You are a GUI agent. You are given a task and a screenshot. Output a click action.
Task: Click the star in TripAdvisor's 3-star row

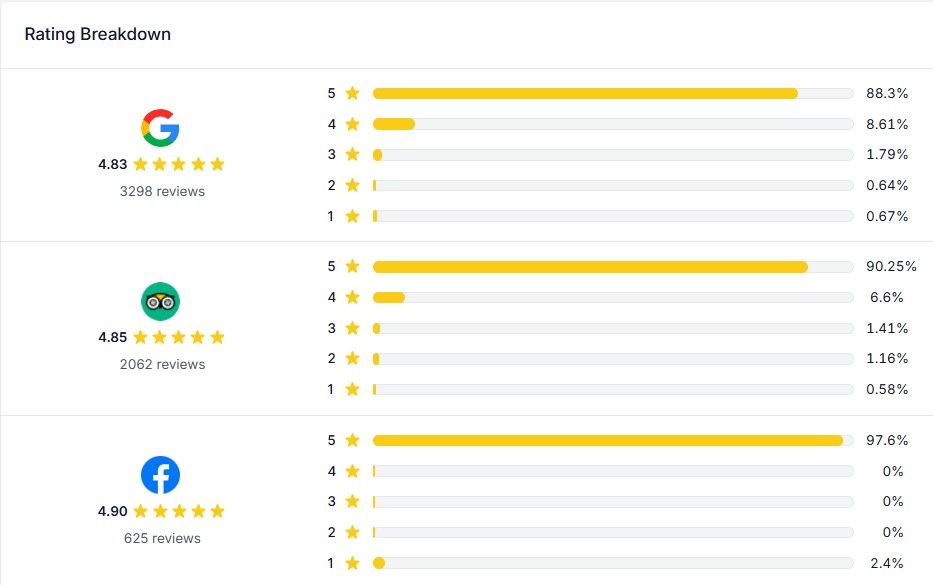(x=352, y=328)
